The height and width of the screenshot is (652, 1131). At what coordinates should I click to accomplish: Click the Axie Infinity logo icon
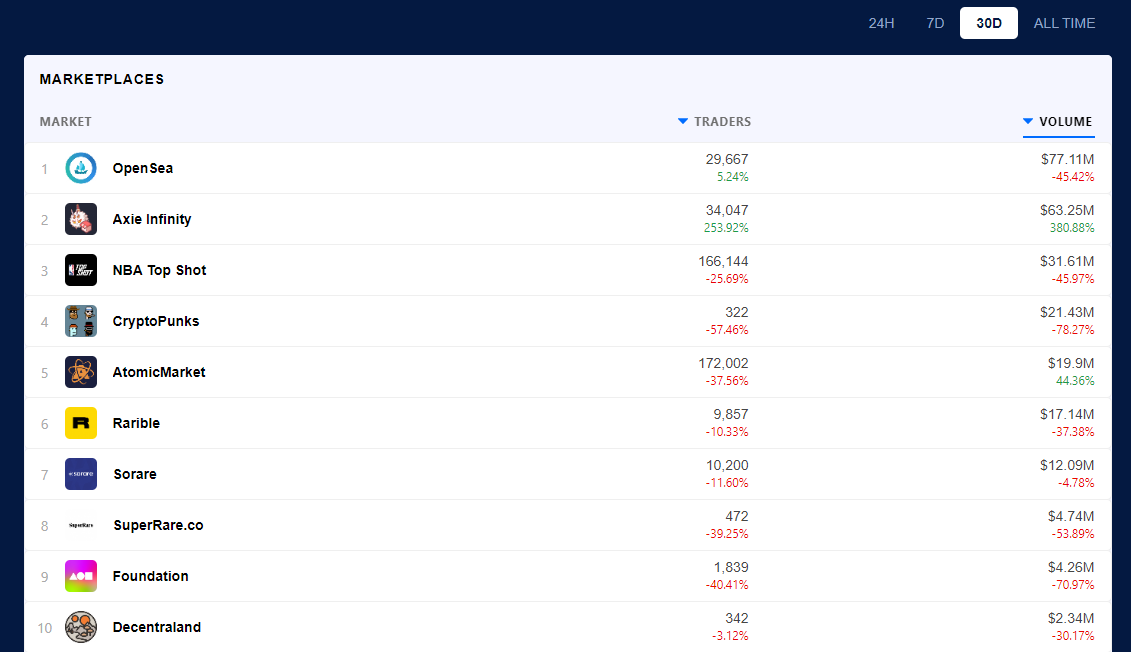(x=81, y=219)
